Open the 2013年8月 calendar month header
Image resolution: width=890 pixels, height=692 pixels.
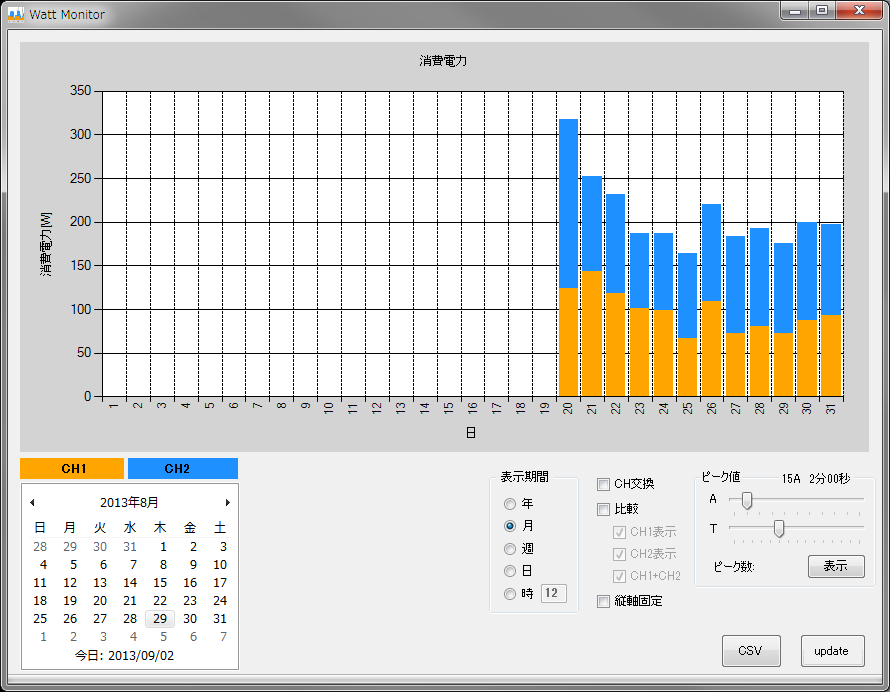pyautogui.click(x=129, y=502)
